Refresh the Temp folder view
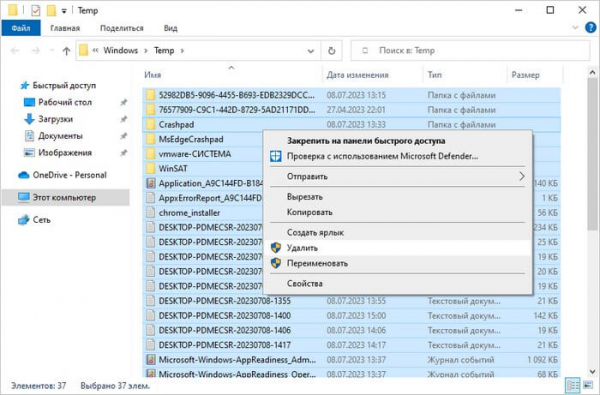Screen dimensions: 600x395 [331, 51]
